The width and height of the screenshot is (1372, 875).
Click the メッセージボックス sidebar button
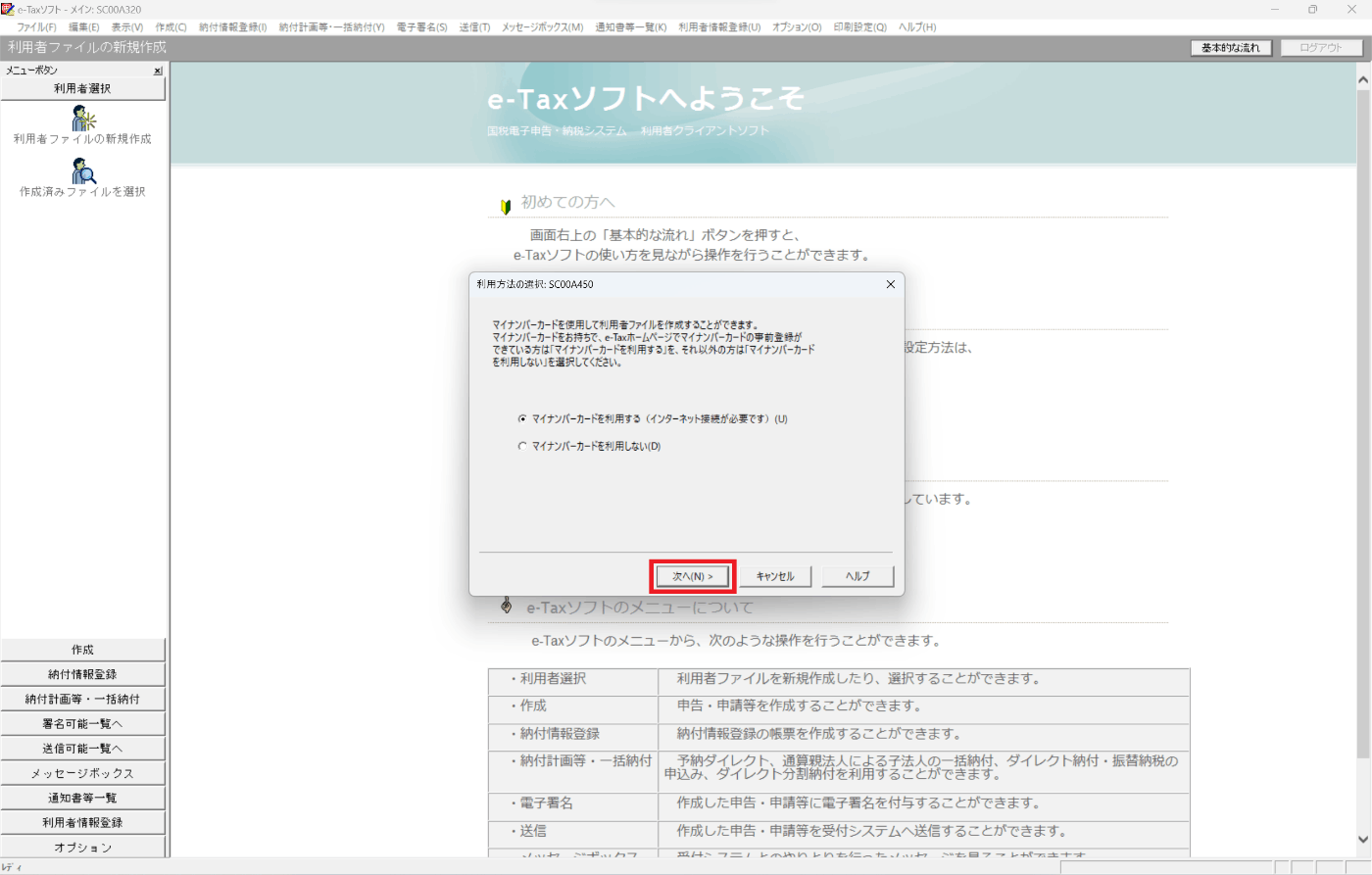(83, 773)
